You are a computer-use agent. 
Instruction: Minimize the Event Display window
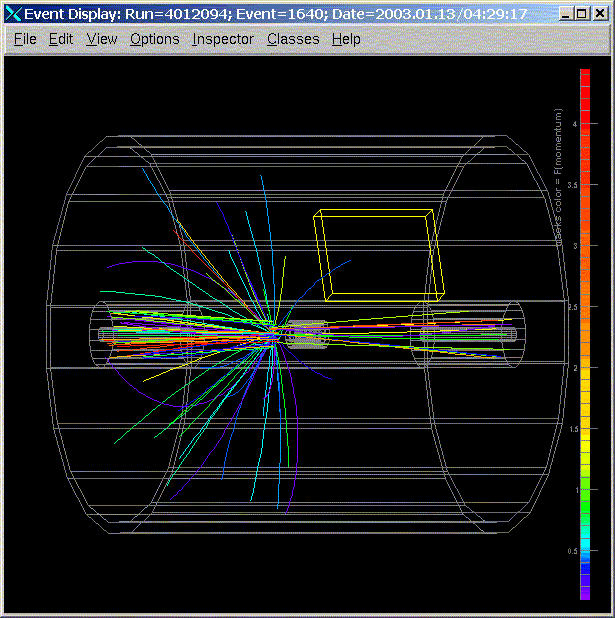566,14
